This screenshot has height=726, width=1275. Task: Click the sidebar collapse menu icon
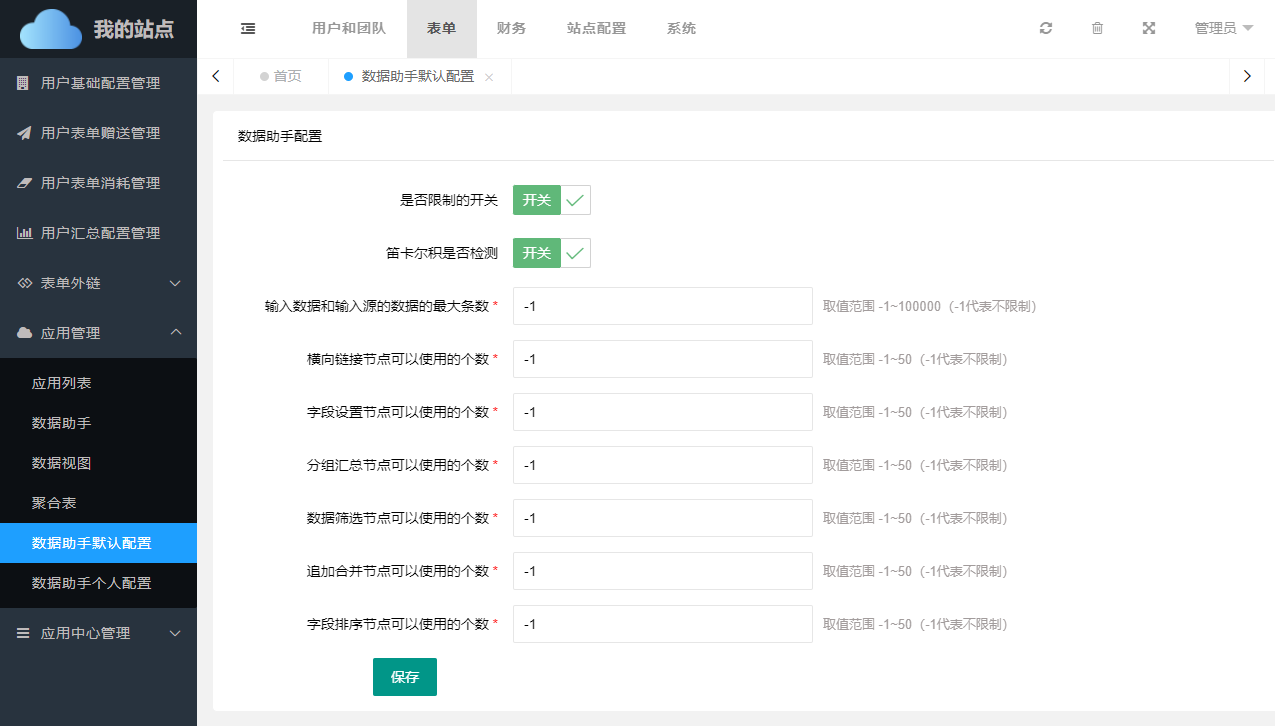(x=248, y=29)
